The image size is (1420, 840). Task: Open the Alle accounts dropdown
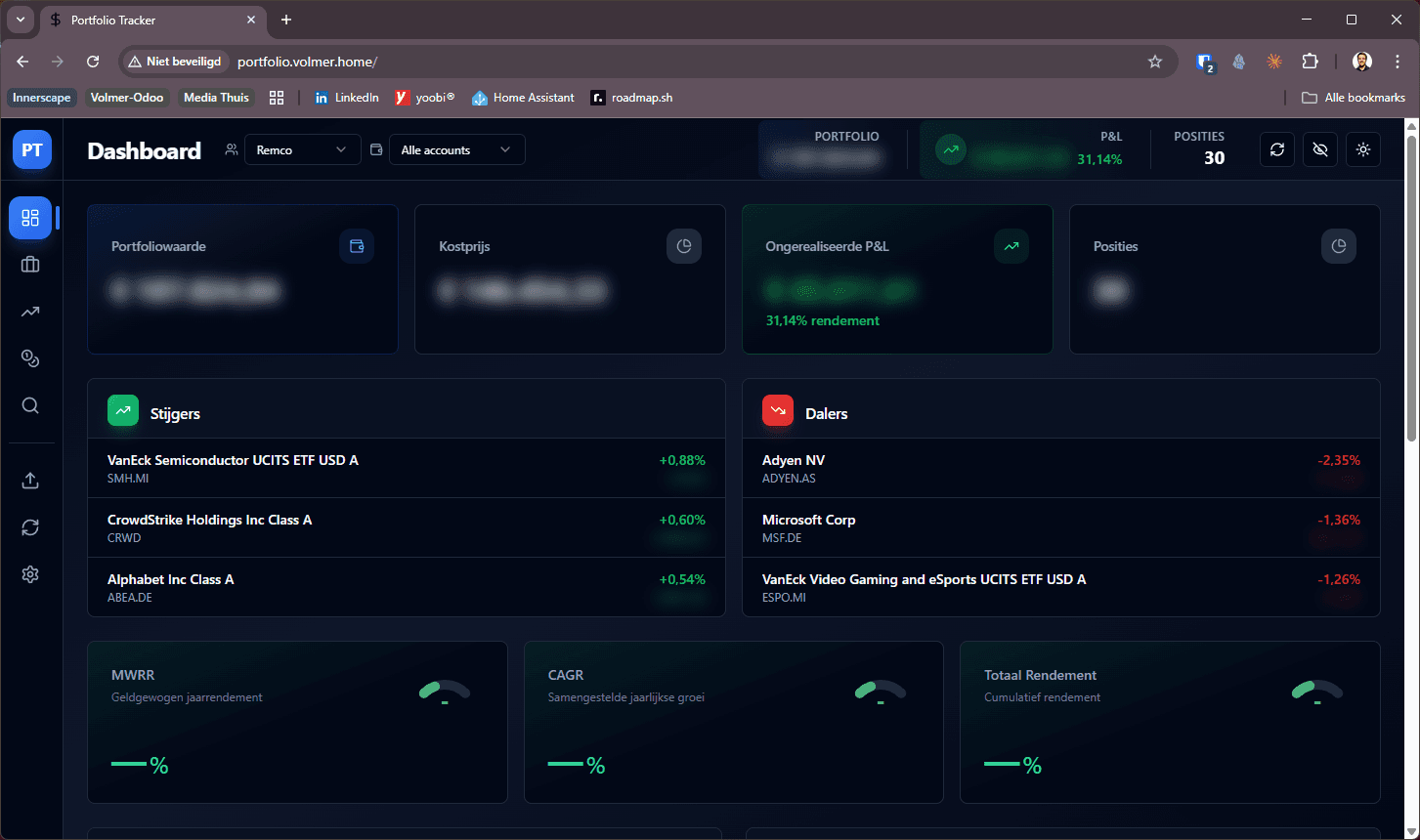click(456, 149)
